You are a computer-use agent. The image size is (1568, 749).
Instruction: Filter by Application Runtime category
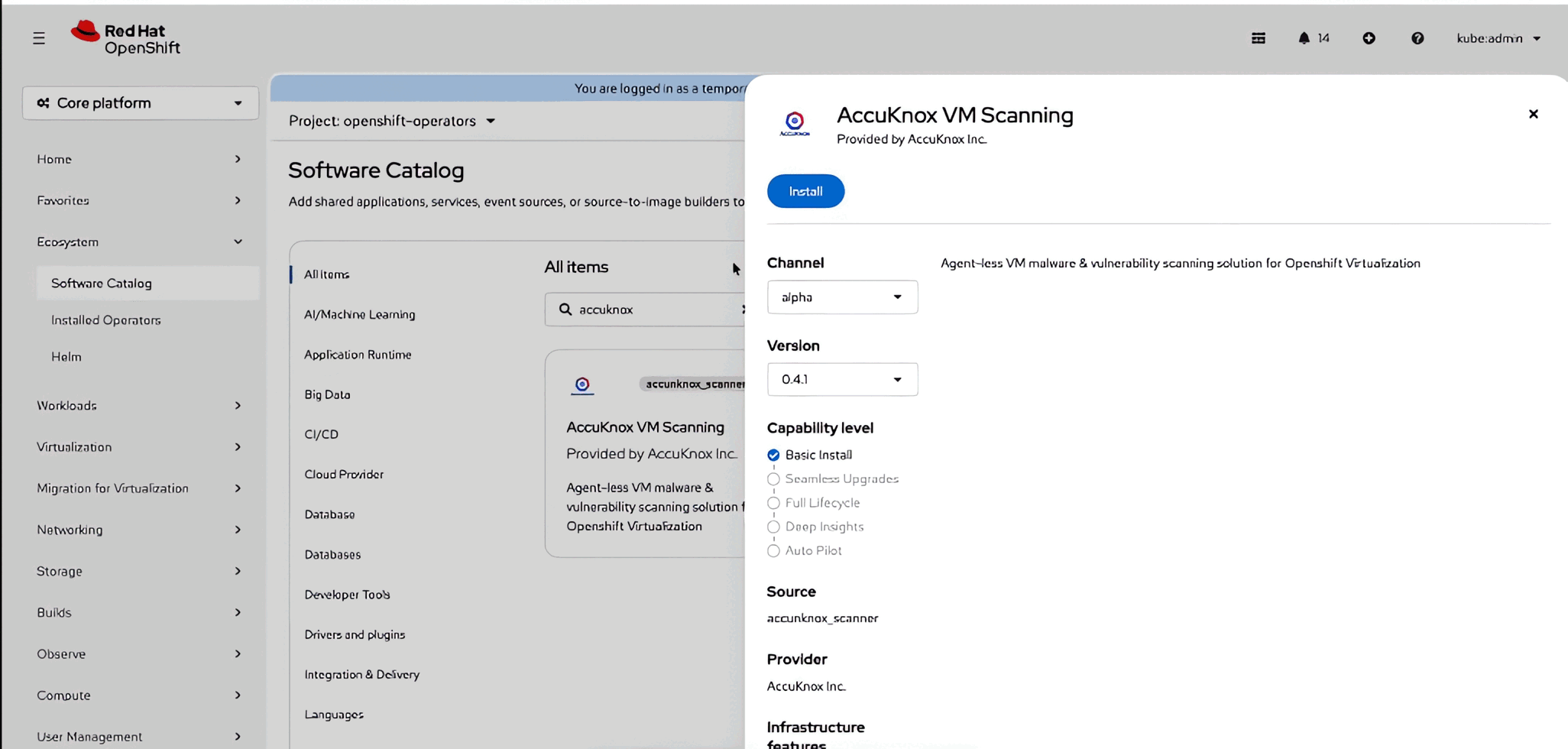tap(358, 355)
